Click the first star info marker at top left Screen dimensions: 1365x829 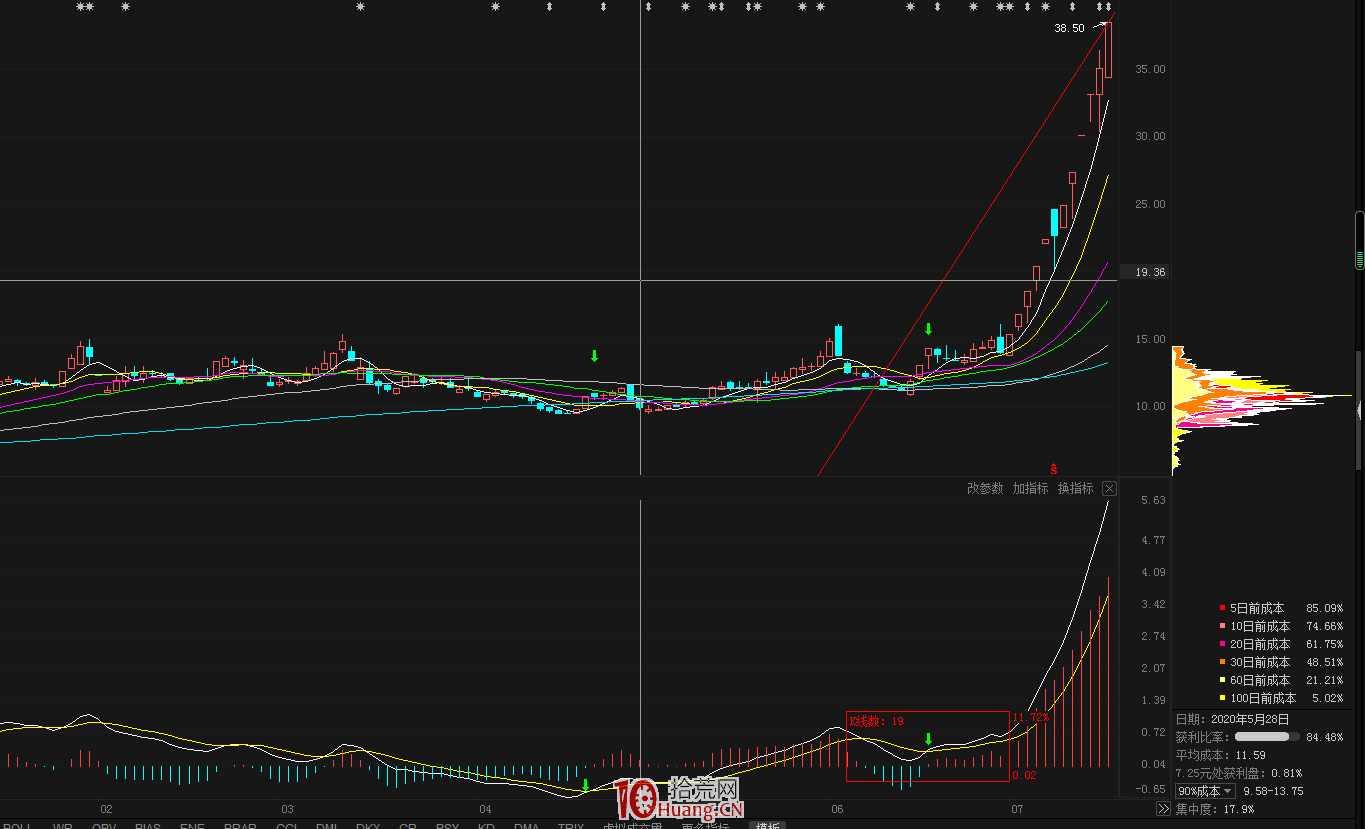[82, 8]
